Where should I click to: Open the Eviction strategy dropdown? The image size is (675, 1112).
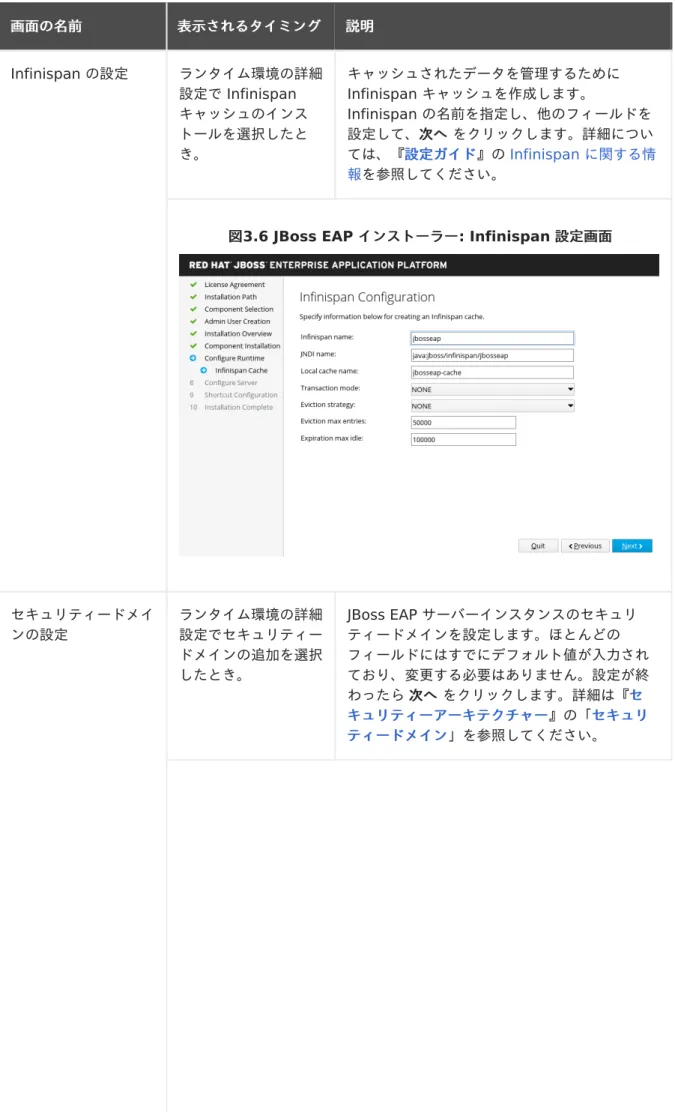point(493,406)
